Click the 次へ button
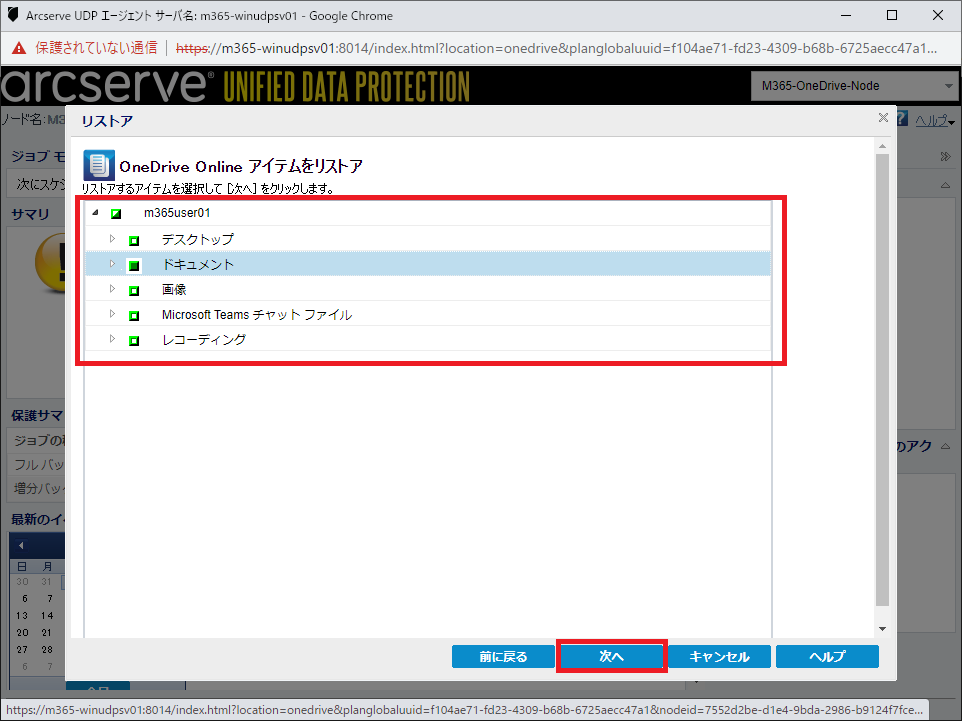The height and width of the screenshot is (721, 962). (x=611, y=657)
